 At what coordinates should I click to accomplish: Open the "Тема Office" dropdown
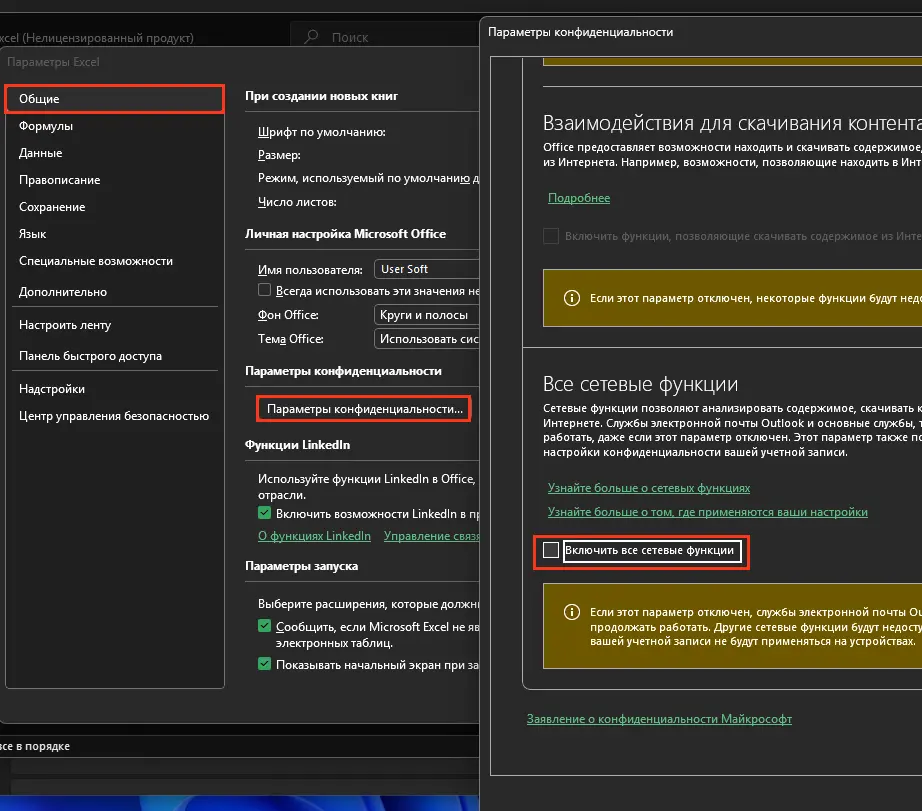425,339
